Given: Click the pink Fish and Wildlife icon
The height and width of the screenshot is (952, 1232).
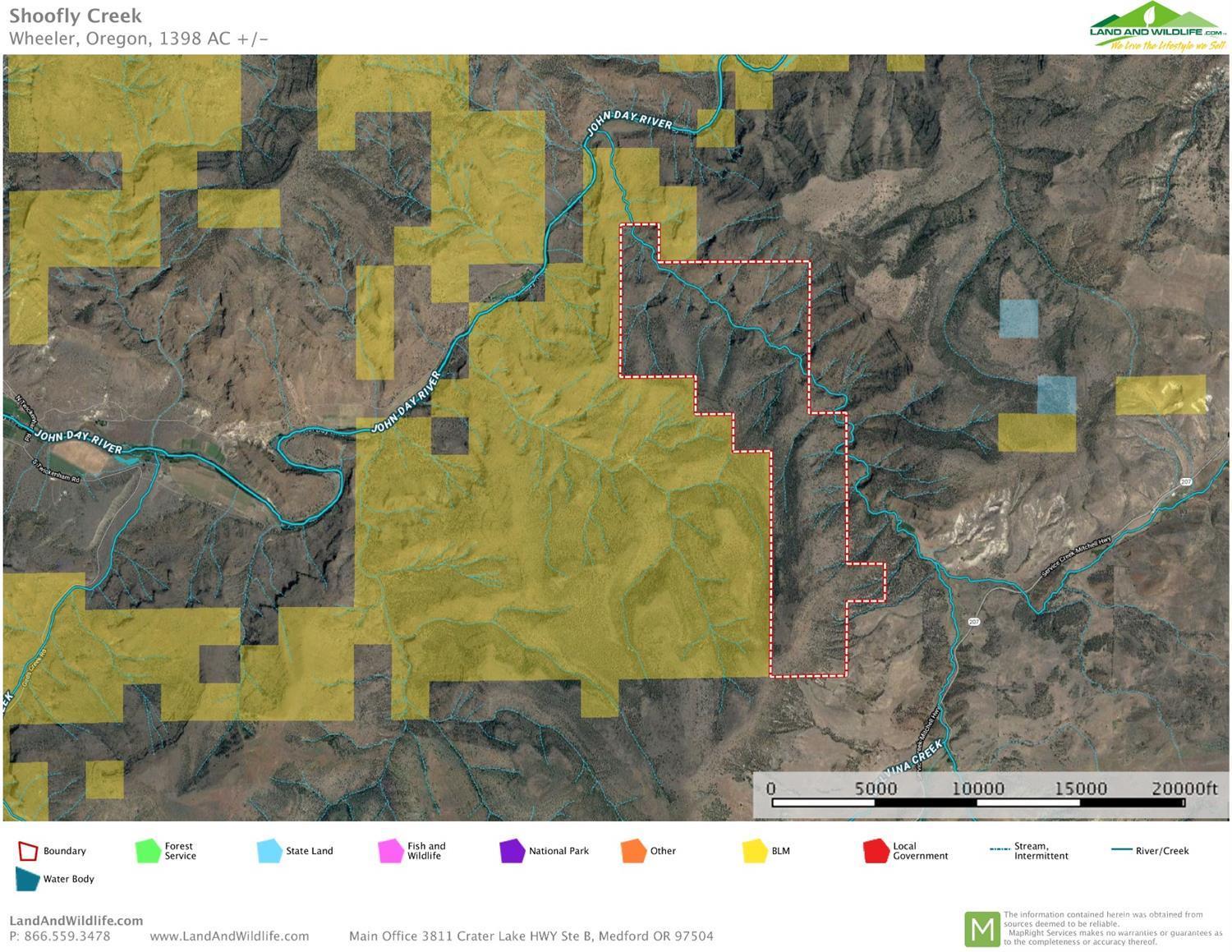Looking at the screenshot, I should [x=391, y=851].
